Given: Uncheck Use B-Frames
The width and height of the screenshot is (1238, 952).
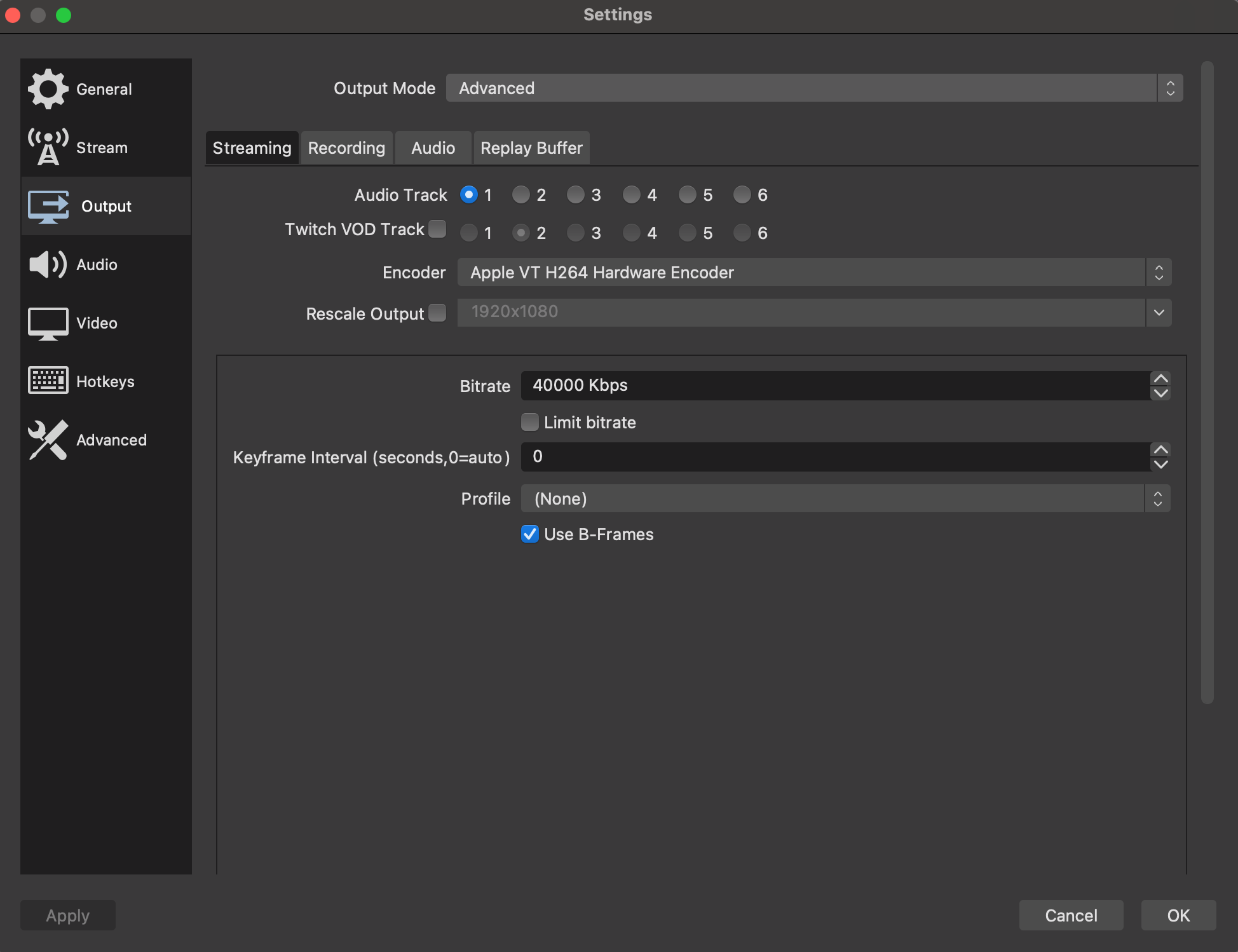Looking at the screenshot, I should point(530,534).
